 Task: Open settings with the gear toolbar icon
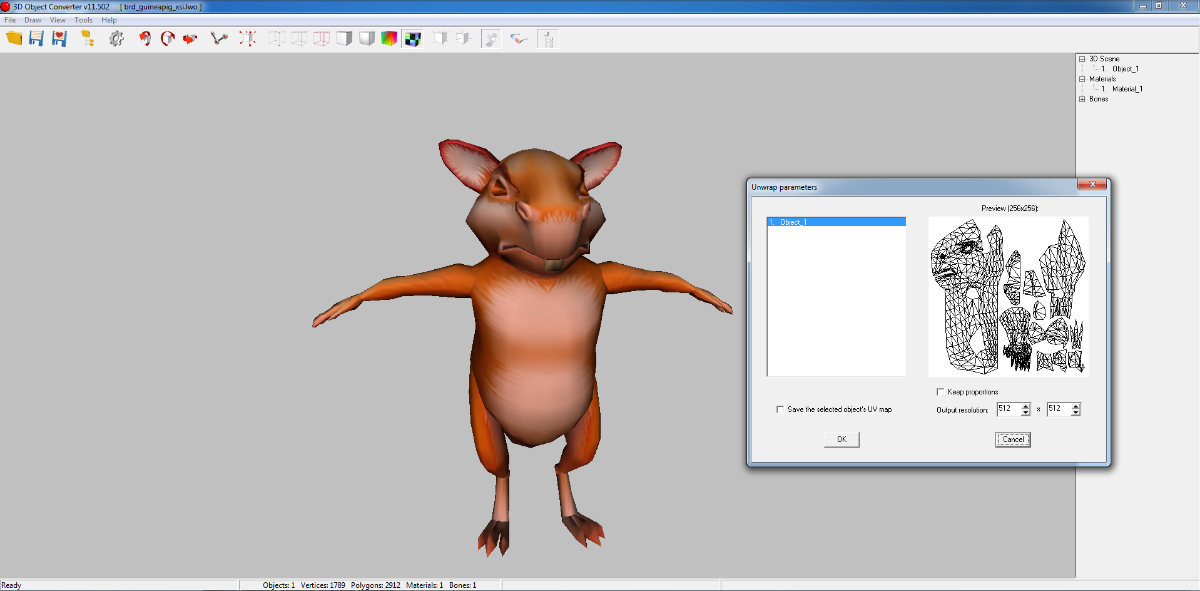tap(116, 38)
